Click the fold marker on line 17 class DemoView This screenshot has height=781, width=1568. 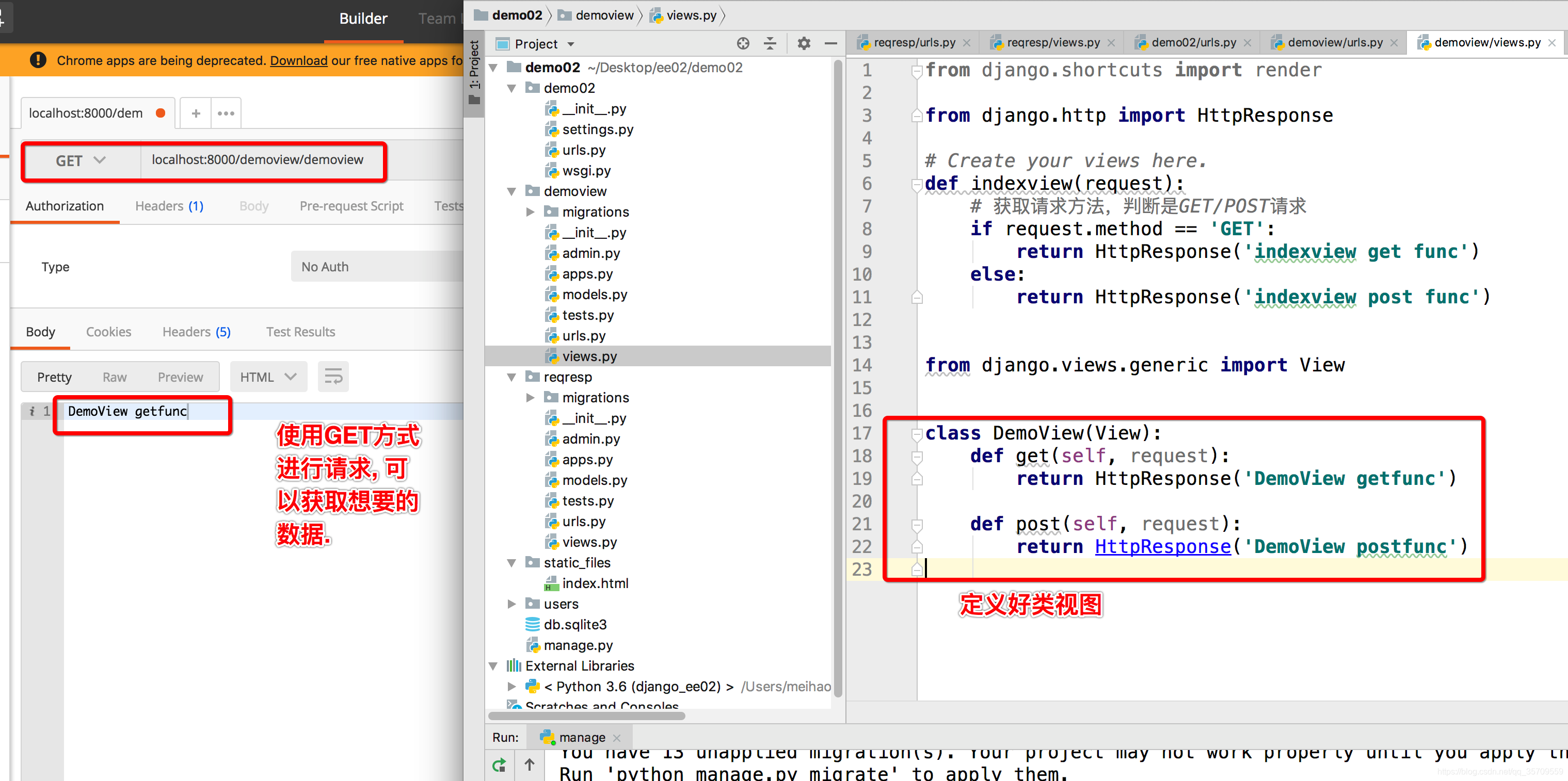pyautogui.click(x=917, y=434)
